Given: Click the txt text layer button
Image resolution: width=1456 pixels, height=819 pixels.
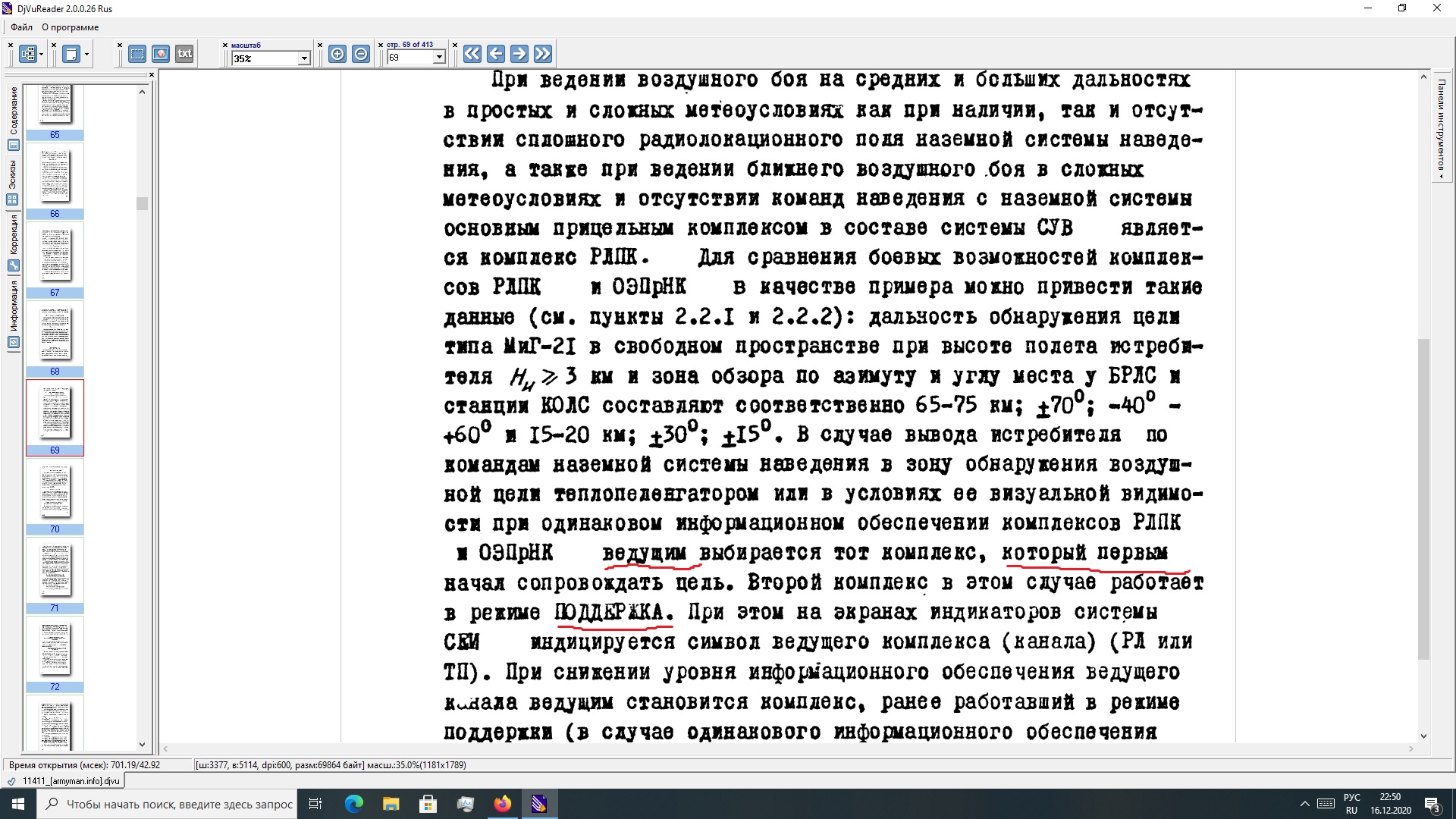Looking at the screenshot, I should (x=185, y=54).
